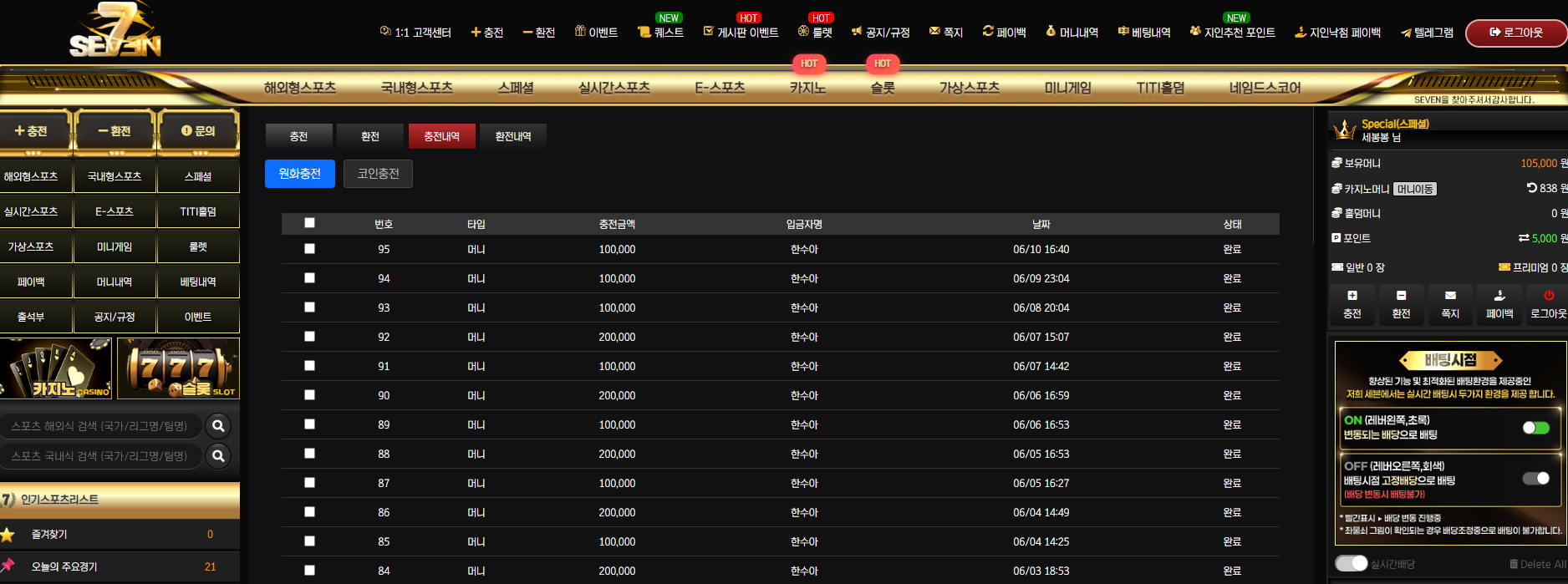Click the casino money refresh icon
The height and width of the screenshot is (584, 1568).
(1531, 188)
